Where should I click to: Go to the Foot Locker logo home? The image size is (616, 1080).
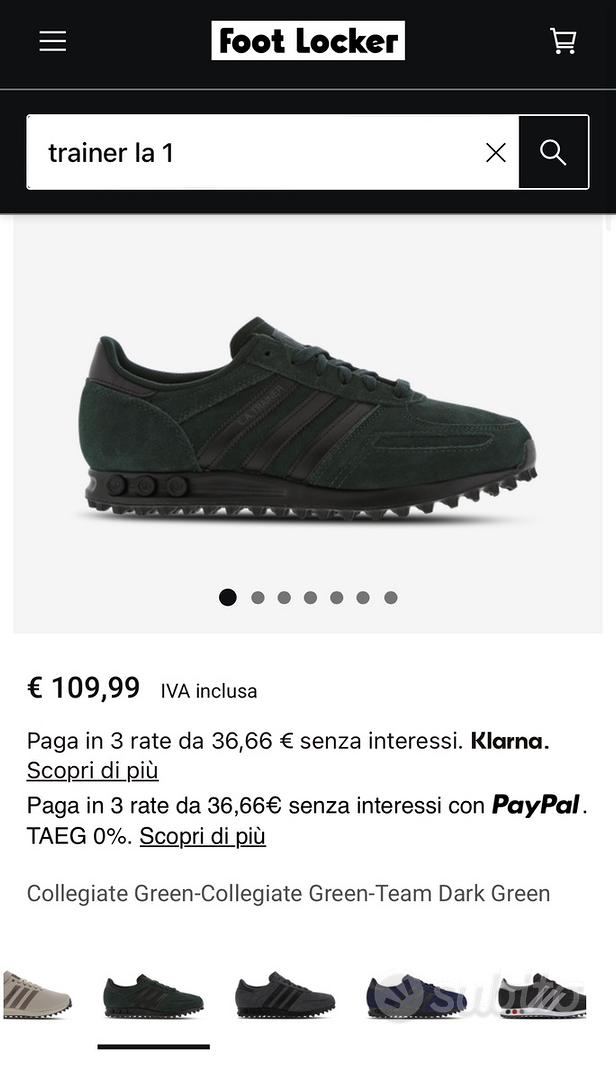[308, 41]
